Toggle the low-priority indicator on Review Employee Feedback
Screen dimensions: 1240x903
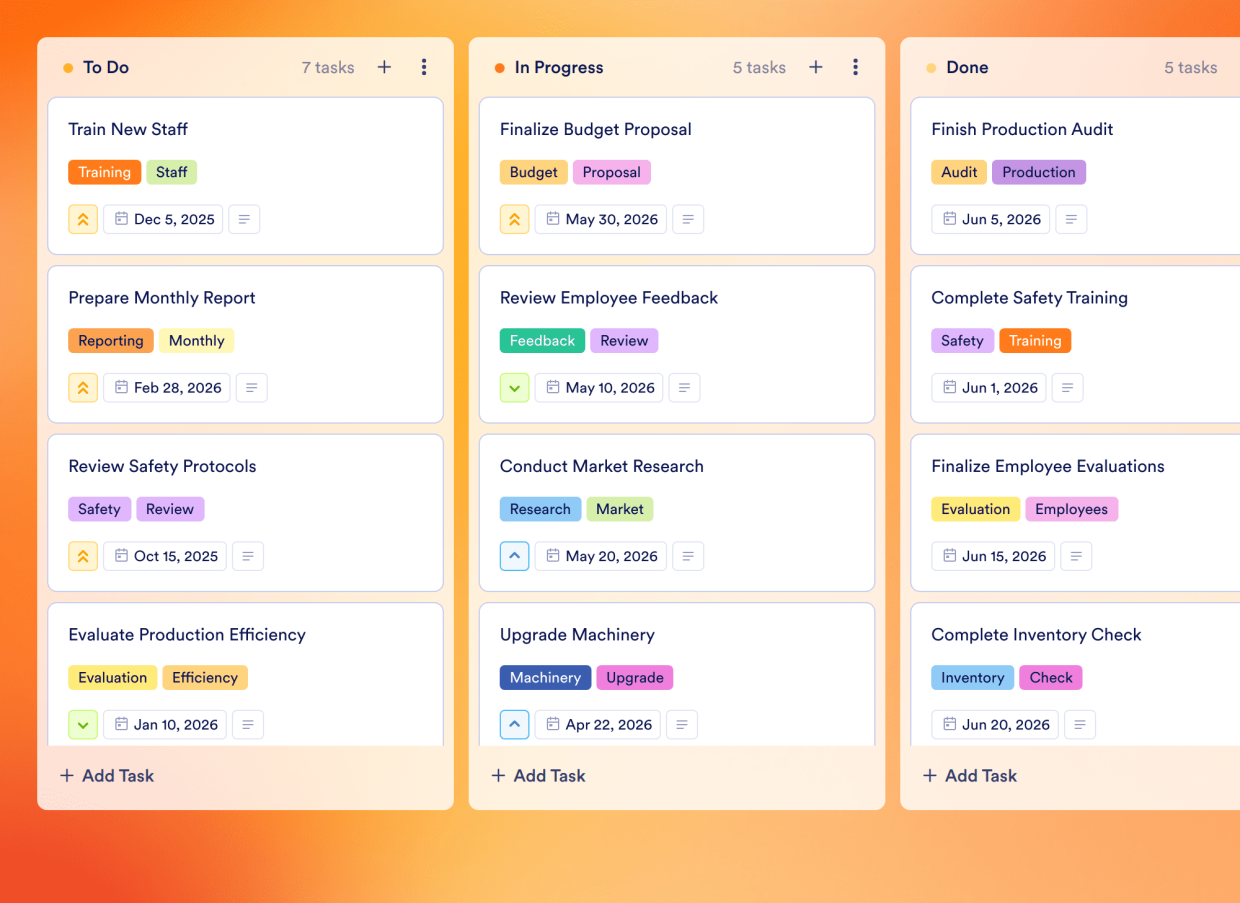click(514, 387)
